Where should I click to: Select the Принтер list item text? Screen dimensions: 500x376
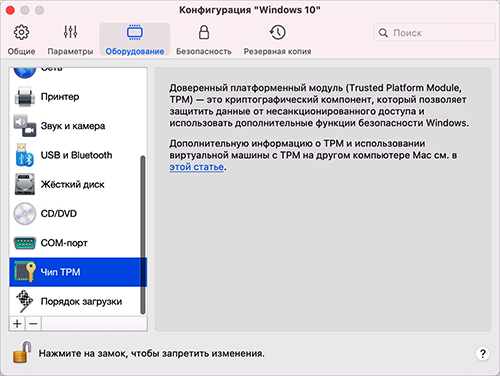60,97
